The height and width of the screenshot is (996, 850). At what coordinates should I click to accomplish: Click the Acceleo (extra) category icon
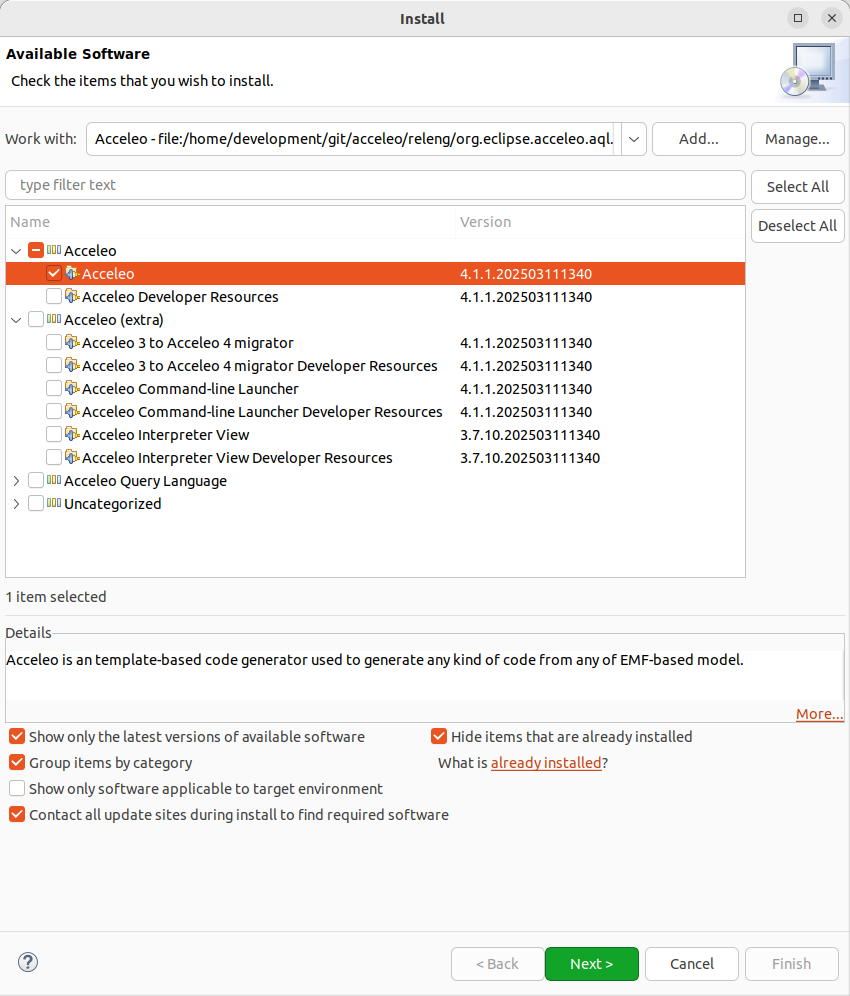(x=54, y=320)
